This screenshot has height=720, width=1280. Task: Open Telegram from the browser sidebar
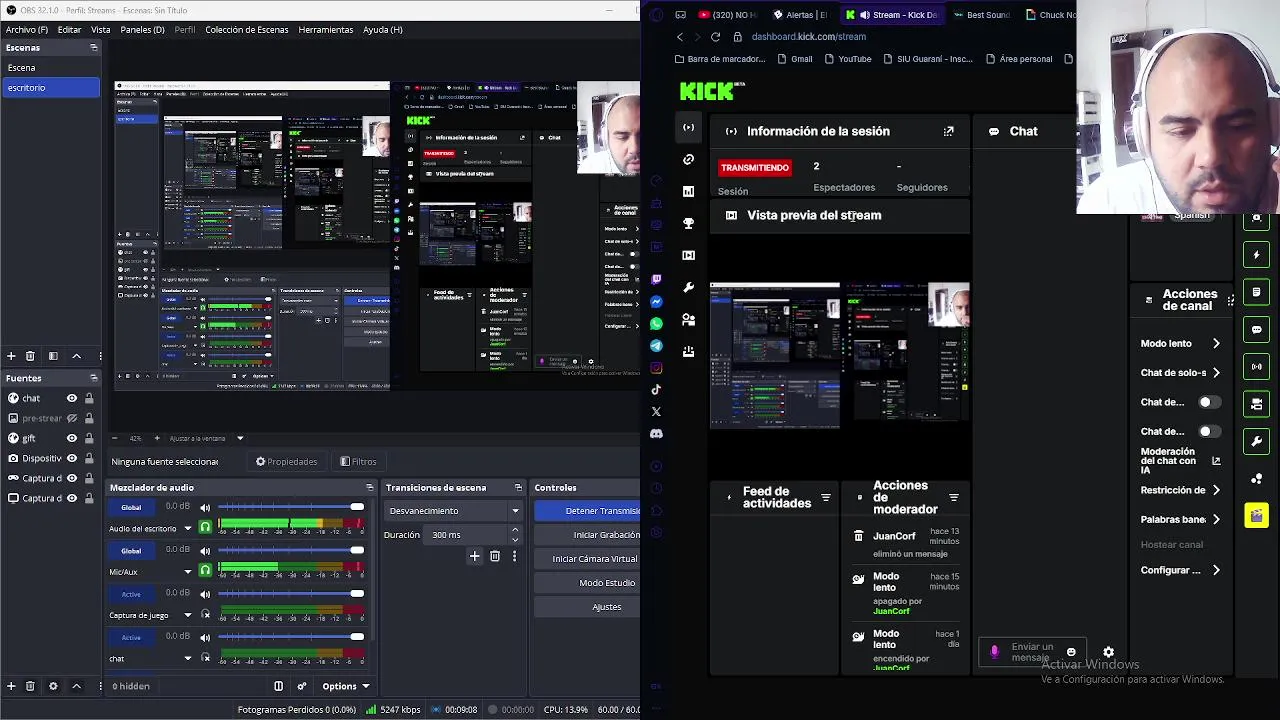(656, 346)
